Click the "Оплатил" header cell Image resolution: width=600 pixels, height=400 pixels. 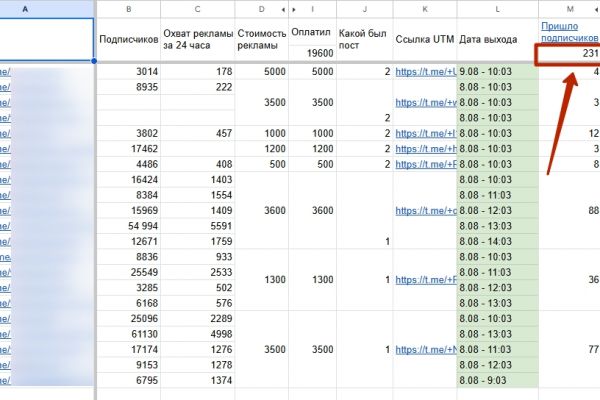point(312,32)
